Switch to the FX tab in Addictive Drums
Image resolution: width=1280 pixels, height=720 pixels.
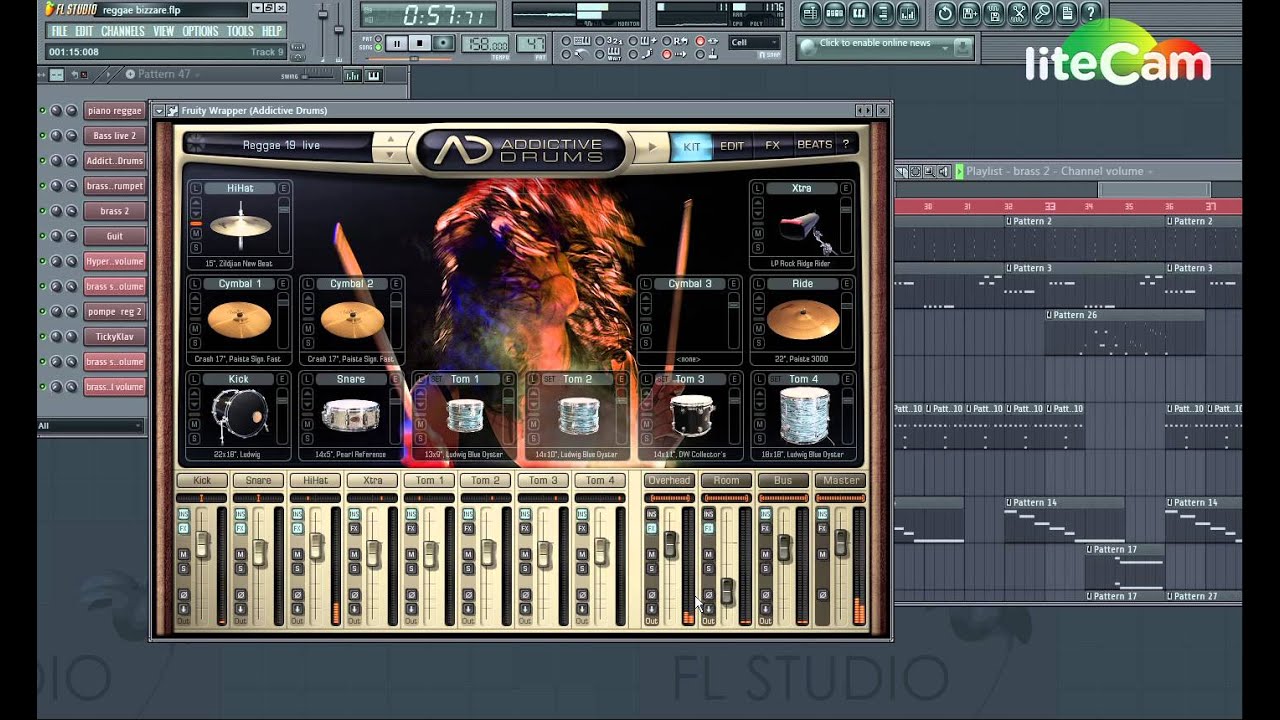[772, 145]
